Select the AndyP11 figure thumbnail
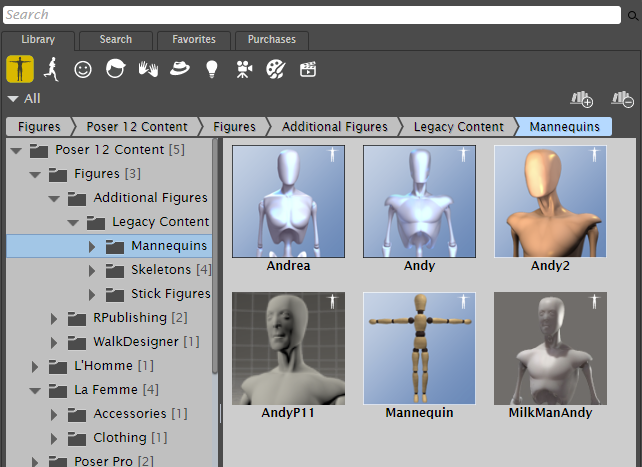This screenshot has height=467, width=642. 288,348
